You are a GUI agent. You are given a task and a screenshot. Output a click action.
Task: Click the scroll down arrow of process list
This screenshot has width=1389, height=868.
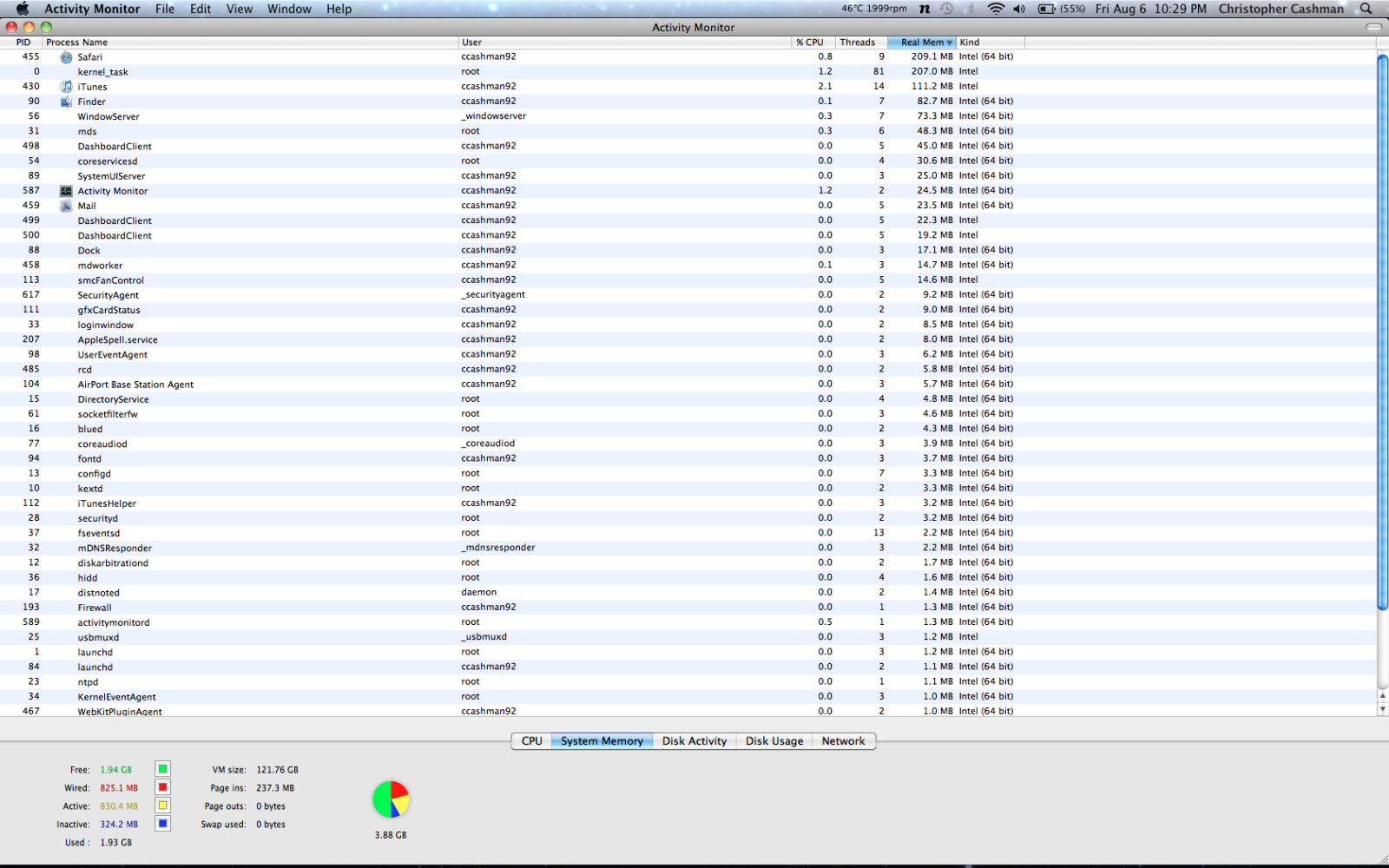coord(1382,709)
